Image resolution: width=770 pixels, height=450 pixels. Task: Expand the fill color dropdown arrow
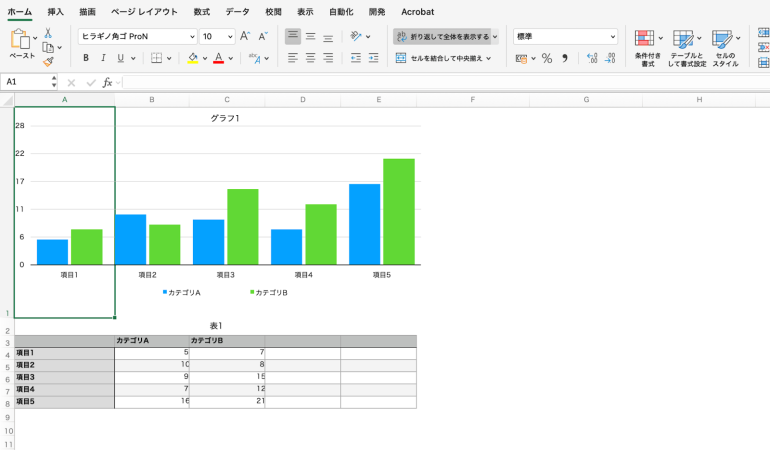pos(205,58)
